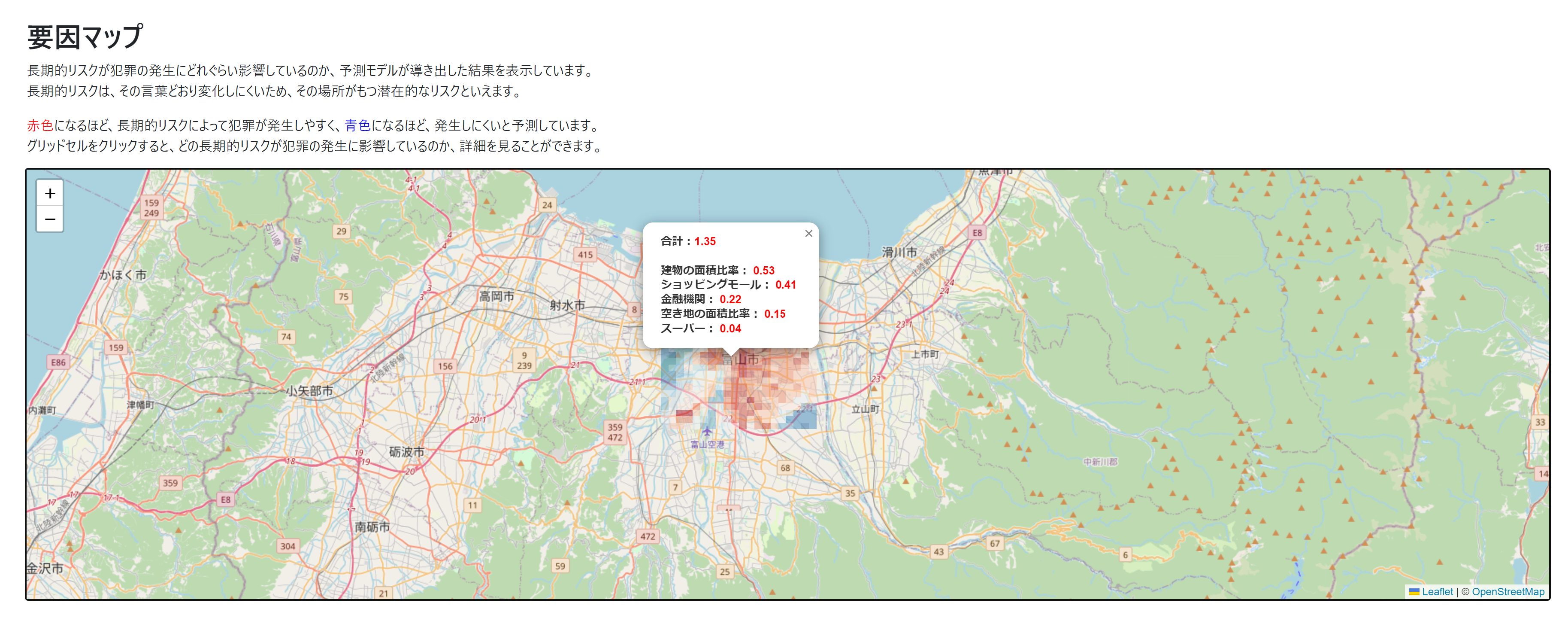This screenshot has width=1568, height=630.
Task: Click the 高岡市 city label on map
Action: tap(496, 296)
